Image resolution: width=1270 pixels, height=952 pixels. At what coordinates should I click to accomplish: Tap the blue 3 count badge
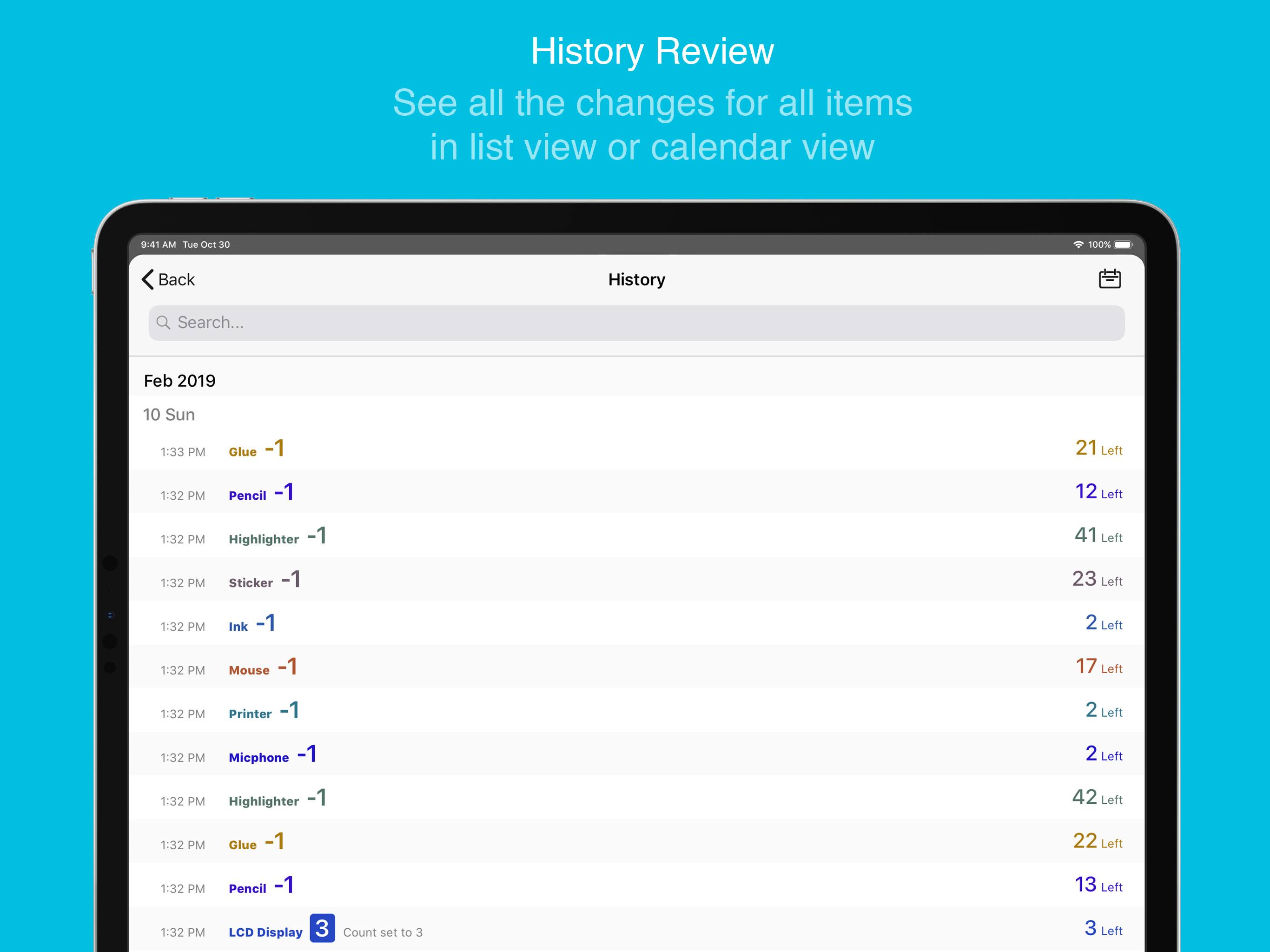(x=322, y=928)
